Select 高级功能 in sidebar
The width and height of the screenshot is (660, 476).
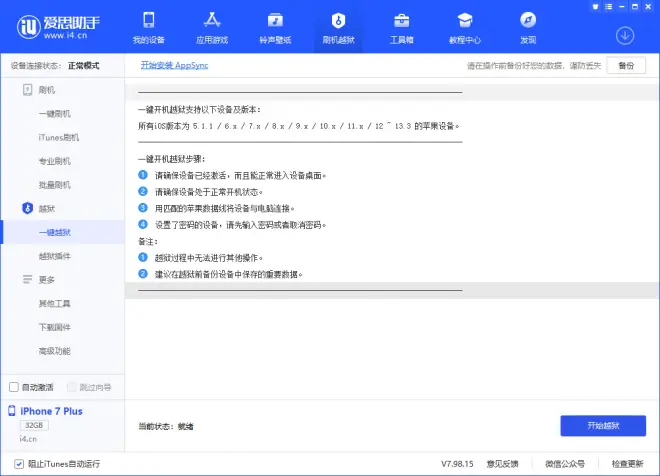[x=55, y=351]
